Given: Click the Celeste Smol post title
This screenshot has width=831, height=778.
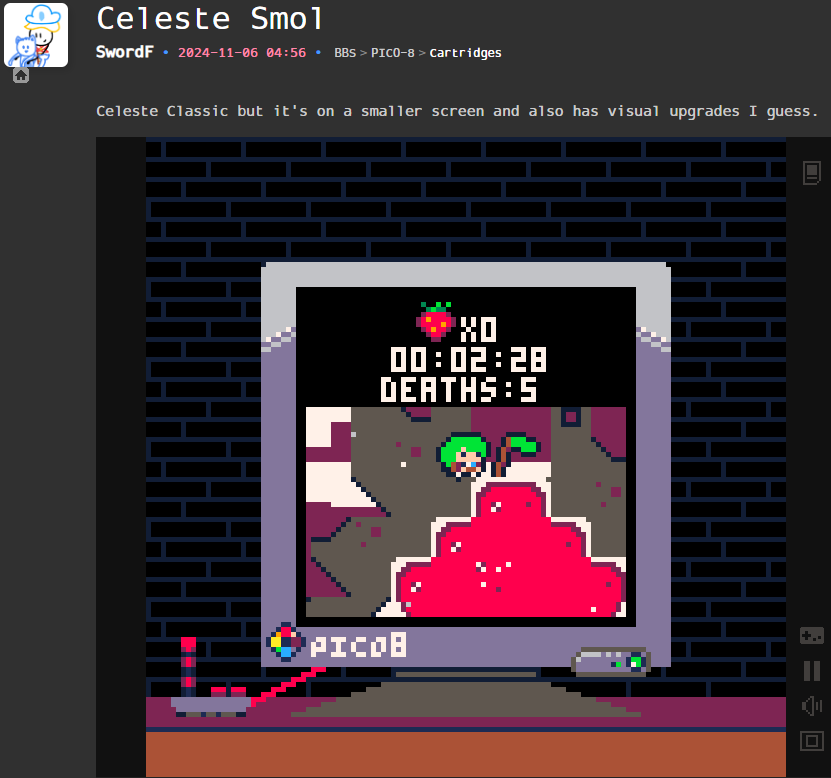Looking at the screenshot, I should (x=210, y=19).
